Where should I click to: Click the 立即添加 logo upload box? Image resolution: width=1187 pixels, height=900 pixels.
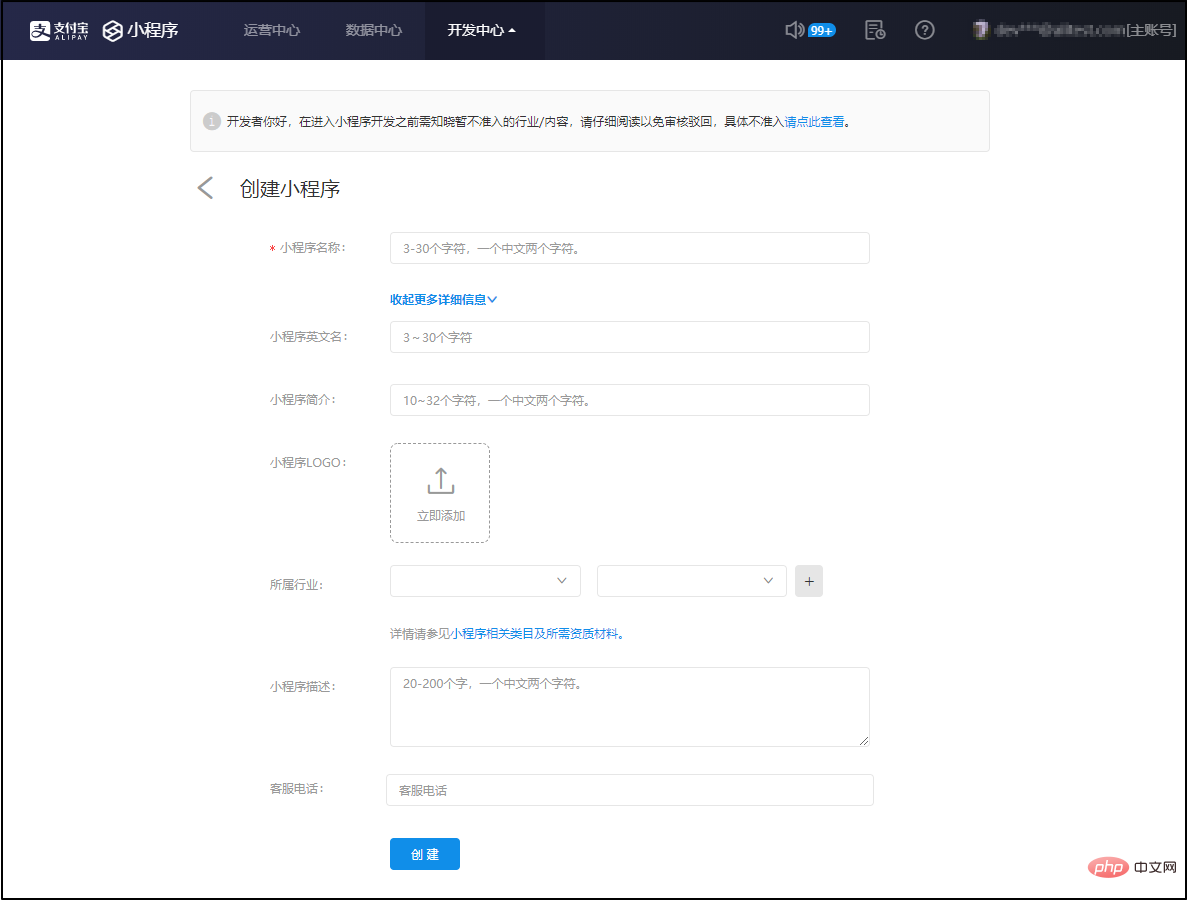440,493
